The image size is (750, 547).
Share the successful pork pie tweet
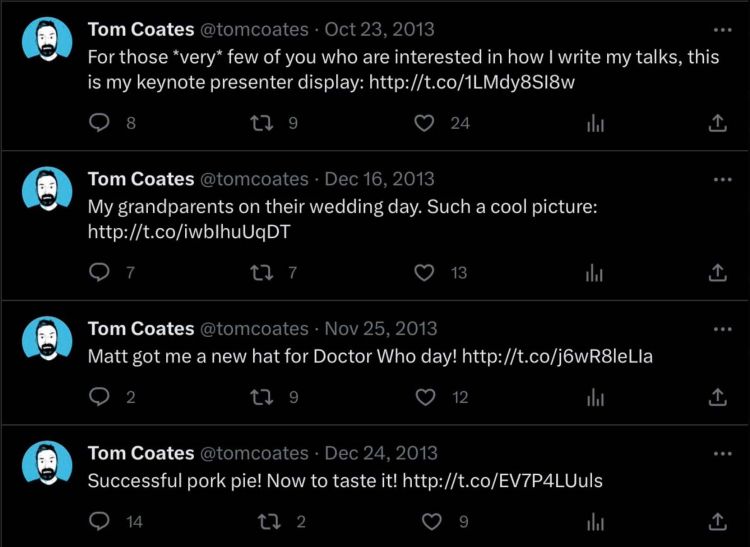(x=717, y=522)
